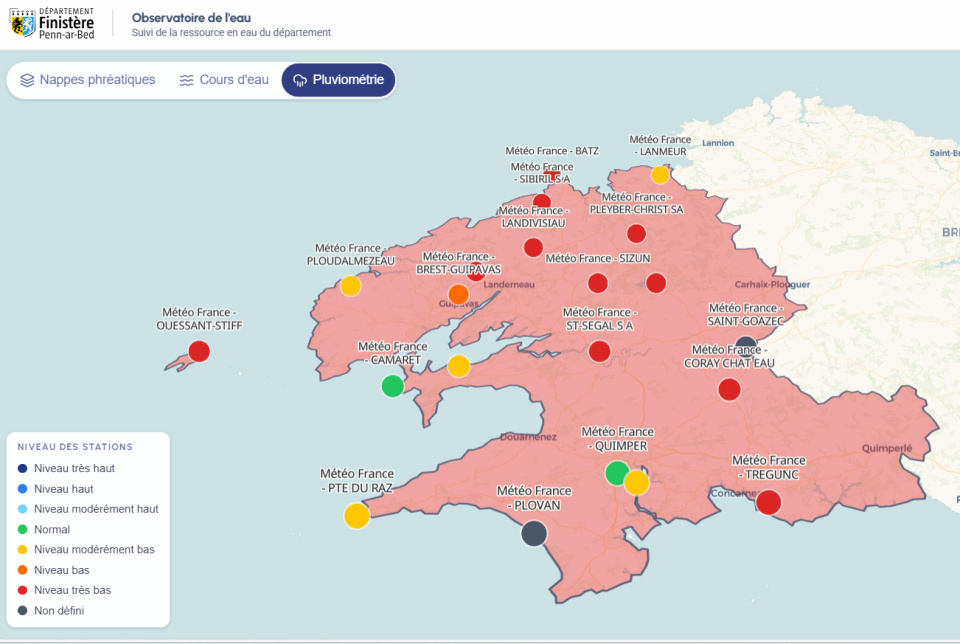Click the Finistère department logo
This screenshot has height=644, width=960.
click(53, 24)
